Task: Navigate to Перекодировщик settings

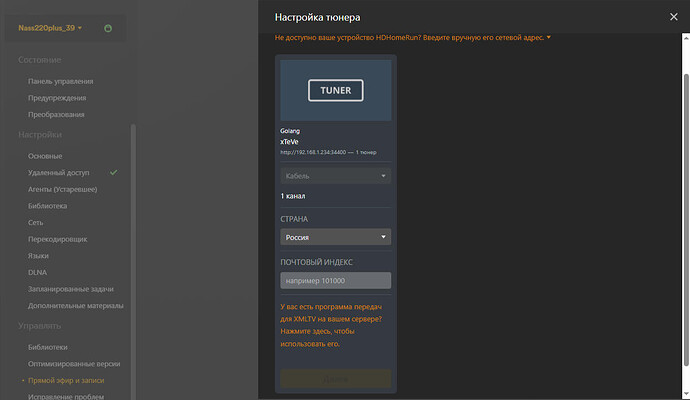Action: [58, 239]
